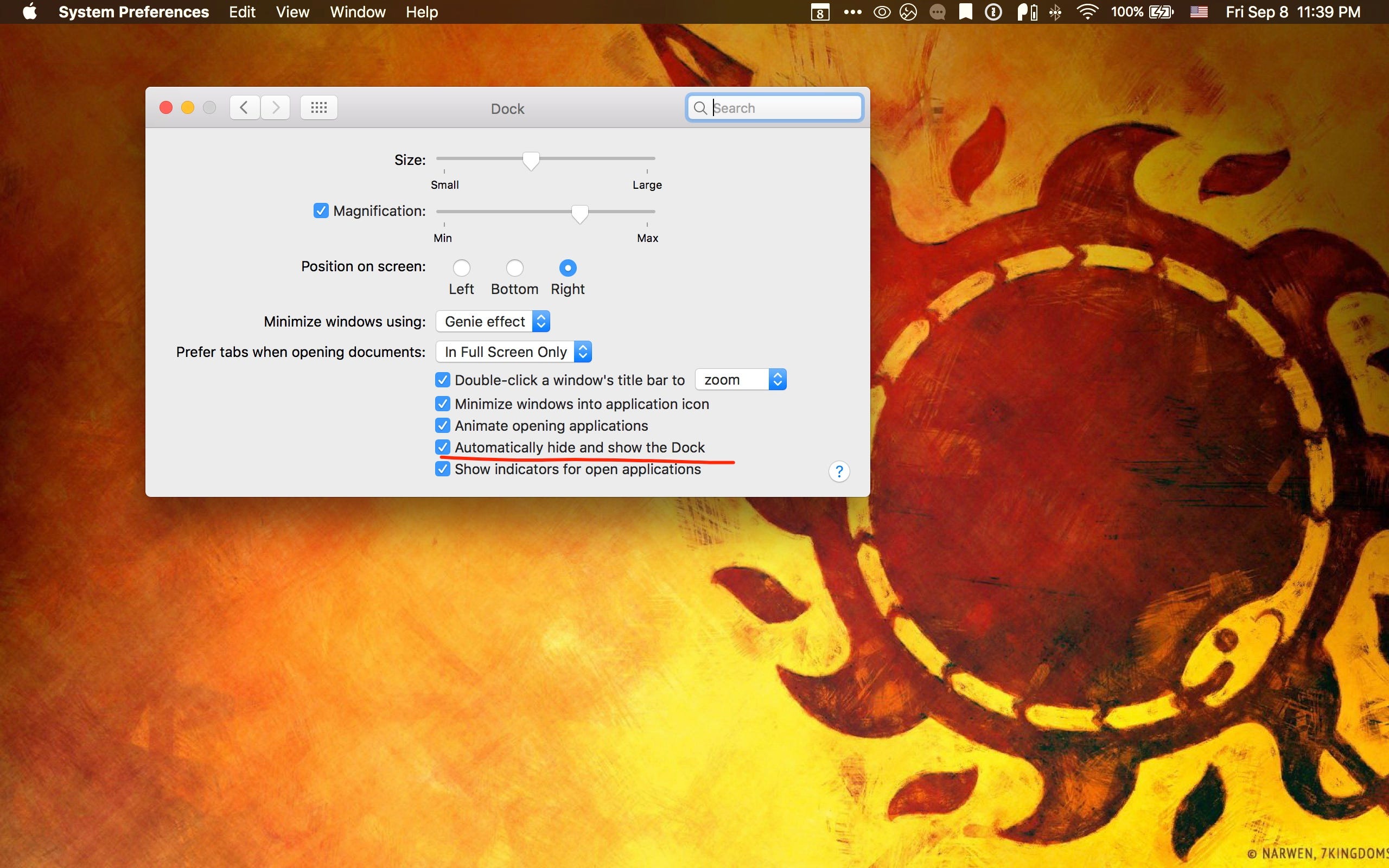The image size is (1389, 868).
Task: Toggle Show indicators for open applications
Action: click(443, 469)
